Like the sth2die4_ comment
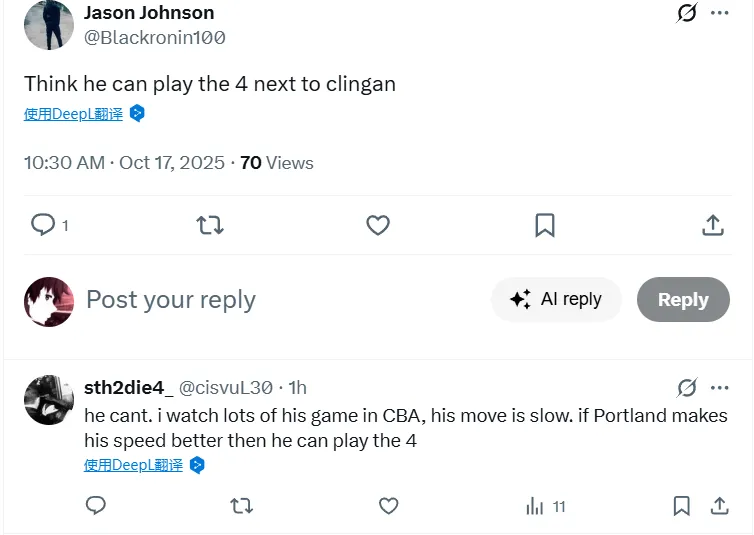Screen dimensions: 754x535 [388, 506]
